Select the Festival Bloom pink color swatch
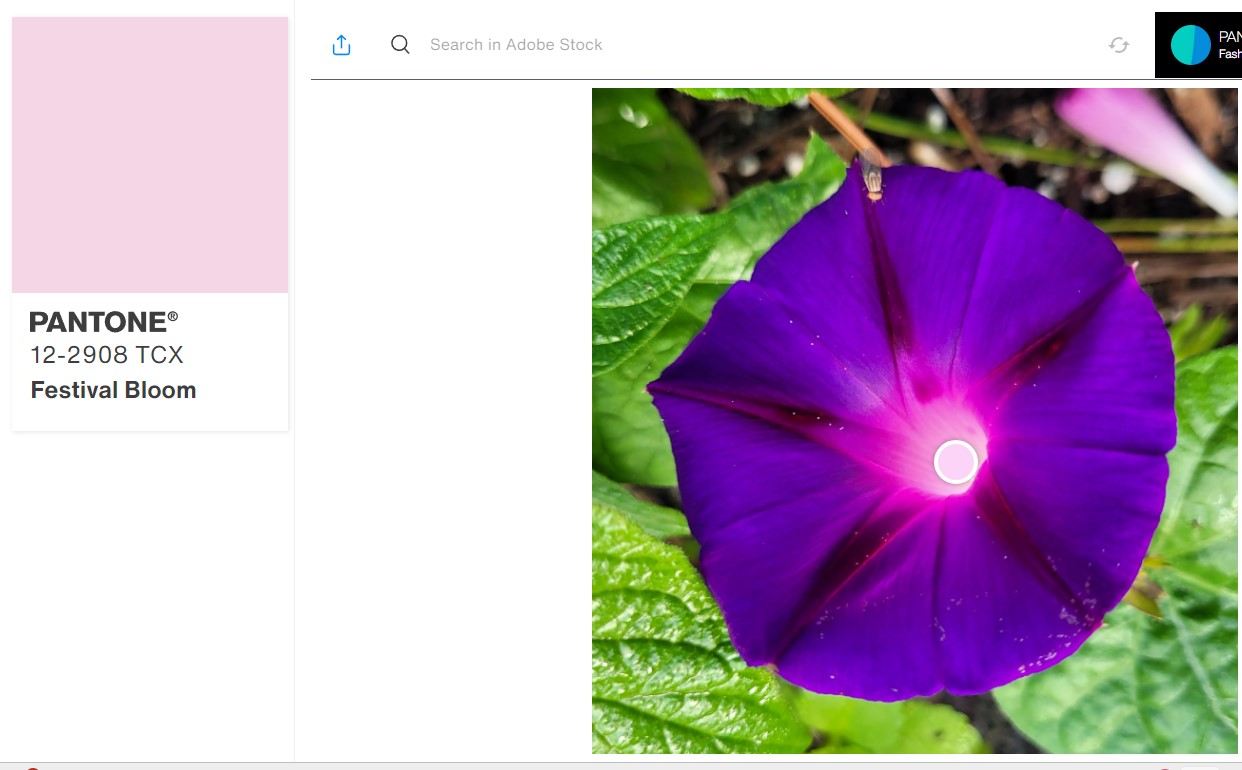 (x=150, y=155)
